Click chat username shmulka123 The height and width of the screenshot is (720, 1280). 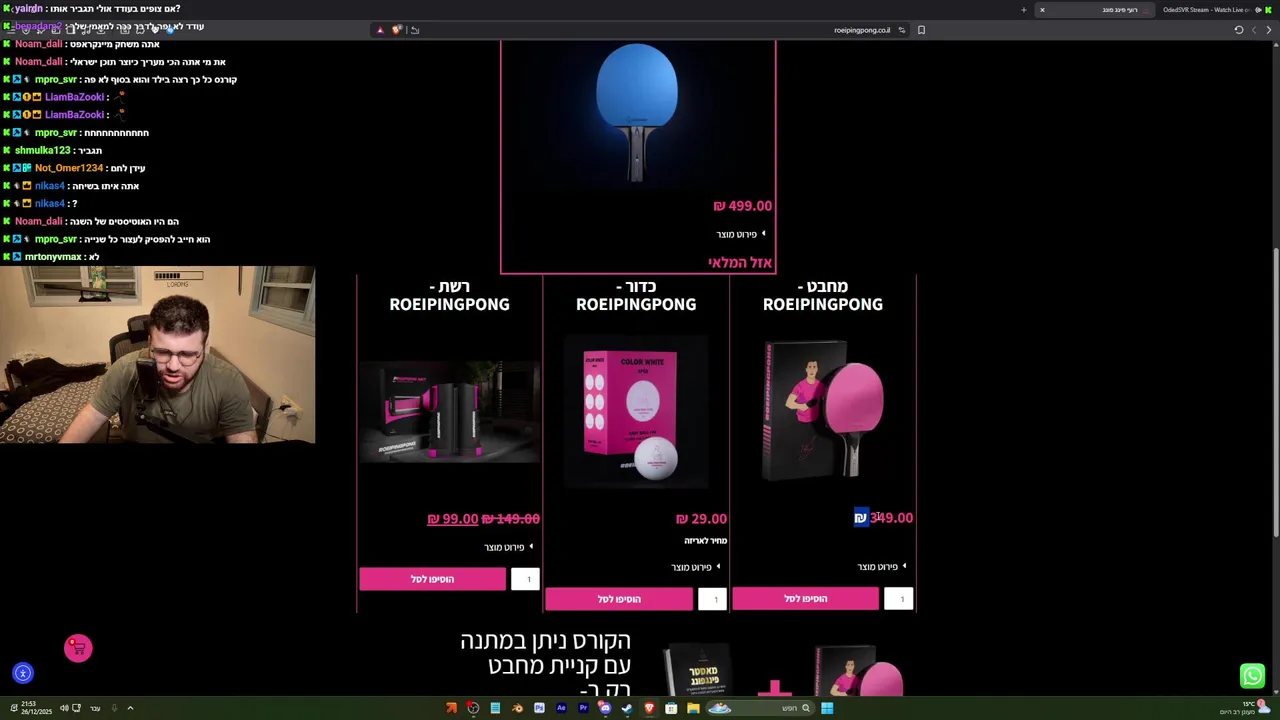click(43, 150)
